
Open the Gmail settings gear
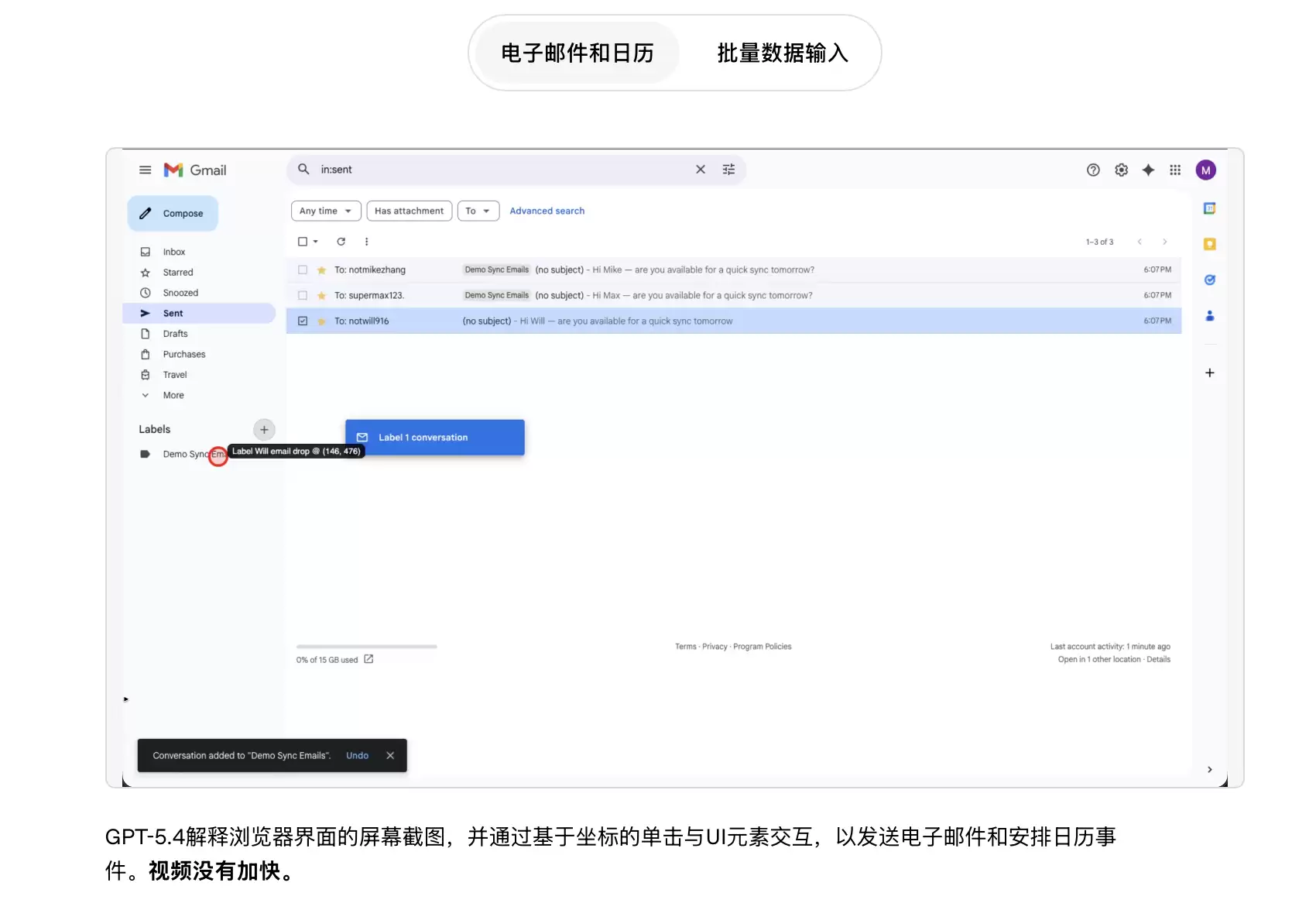coord(1121,170)
